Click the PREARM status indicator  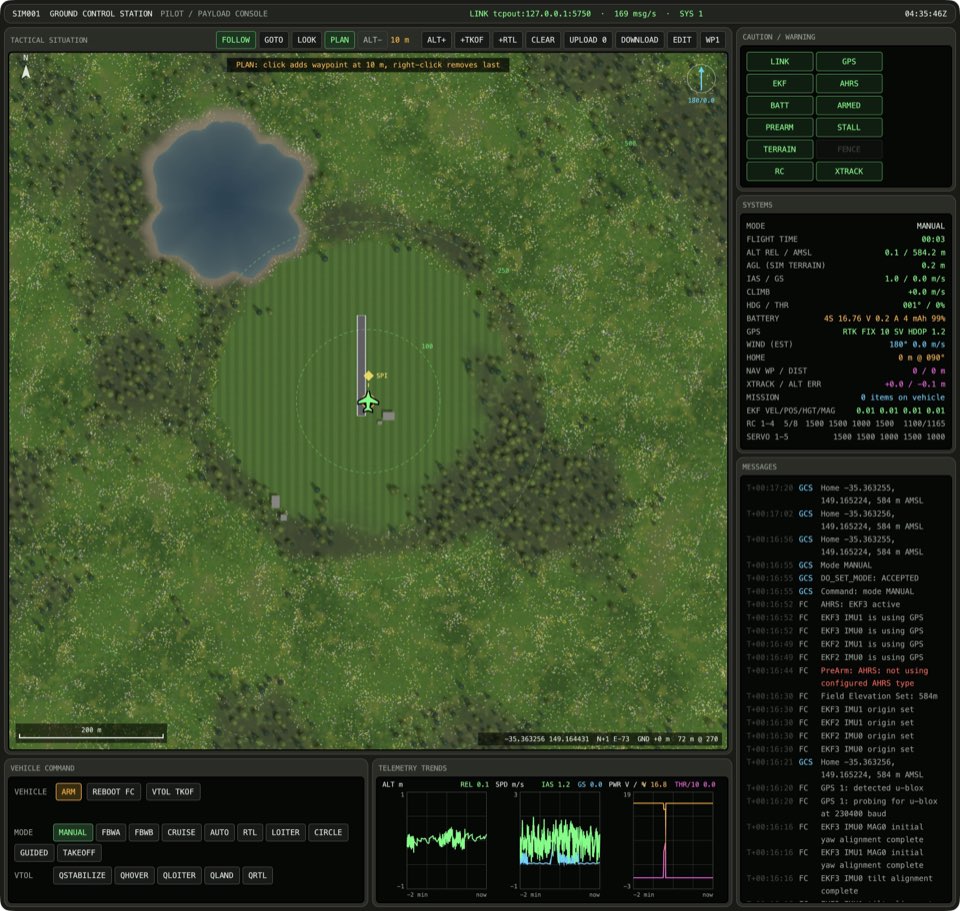pos(779,127)
